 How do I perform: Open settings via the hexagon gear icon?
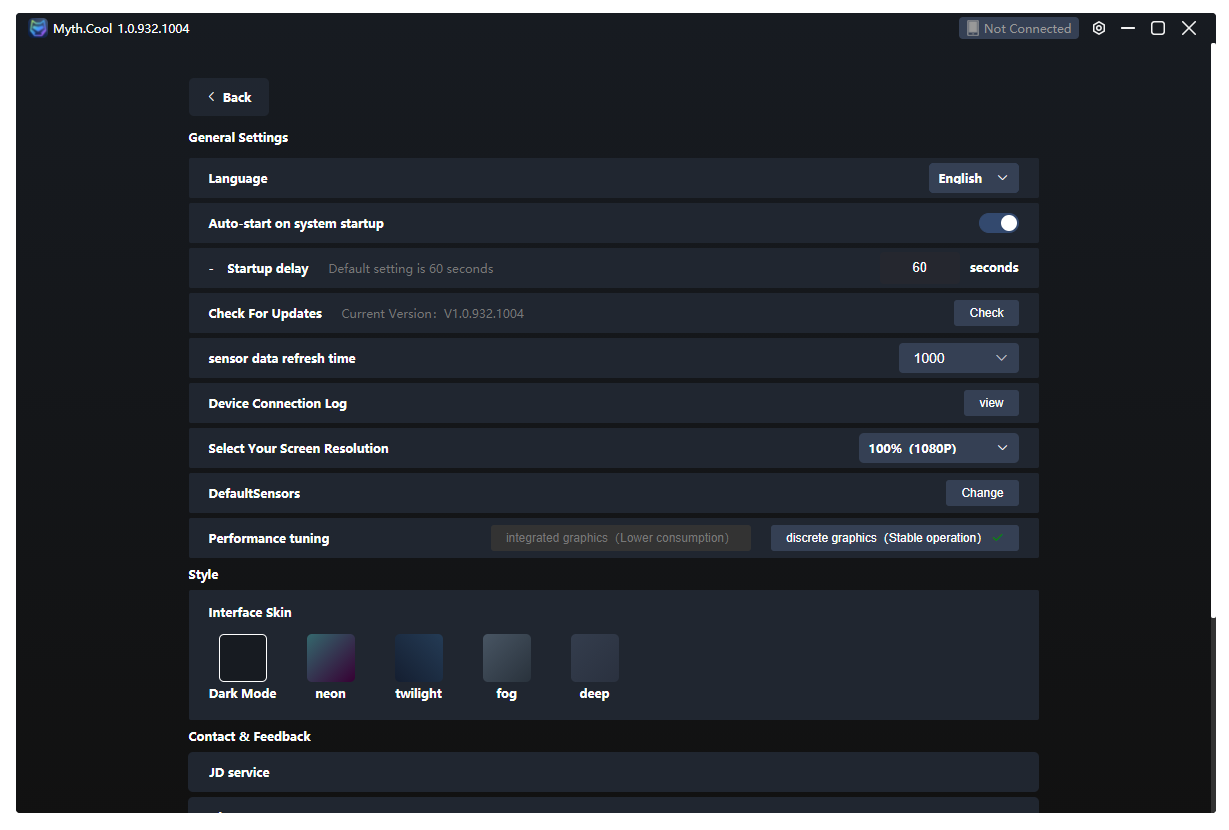(x=1099, y=28)
